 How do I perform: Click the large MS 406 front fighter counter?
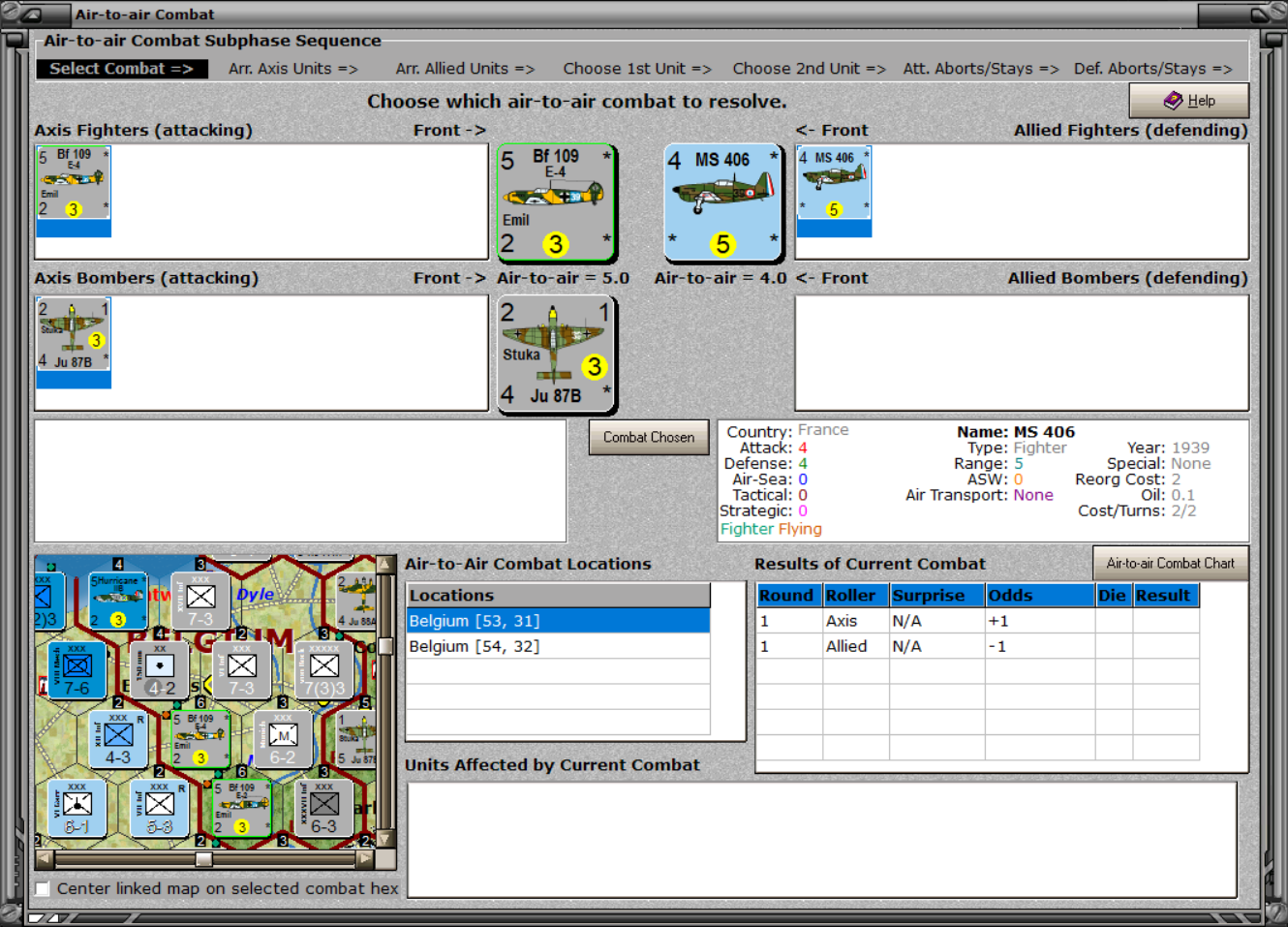click(723, 202)
